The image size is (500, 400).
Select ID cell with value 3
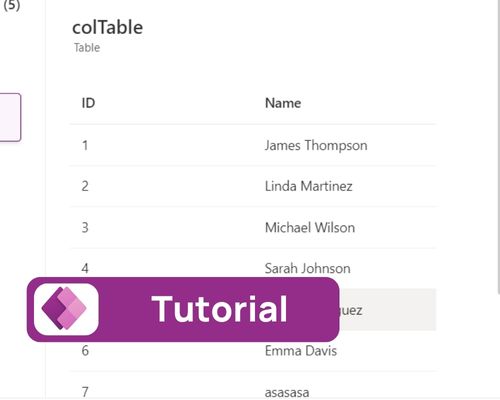point(85,227)
